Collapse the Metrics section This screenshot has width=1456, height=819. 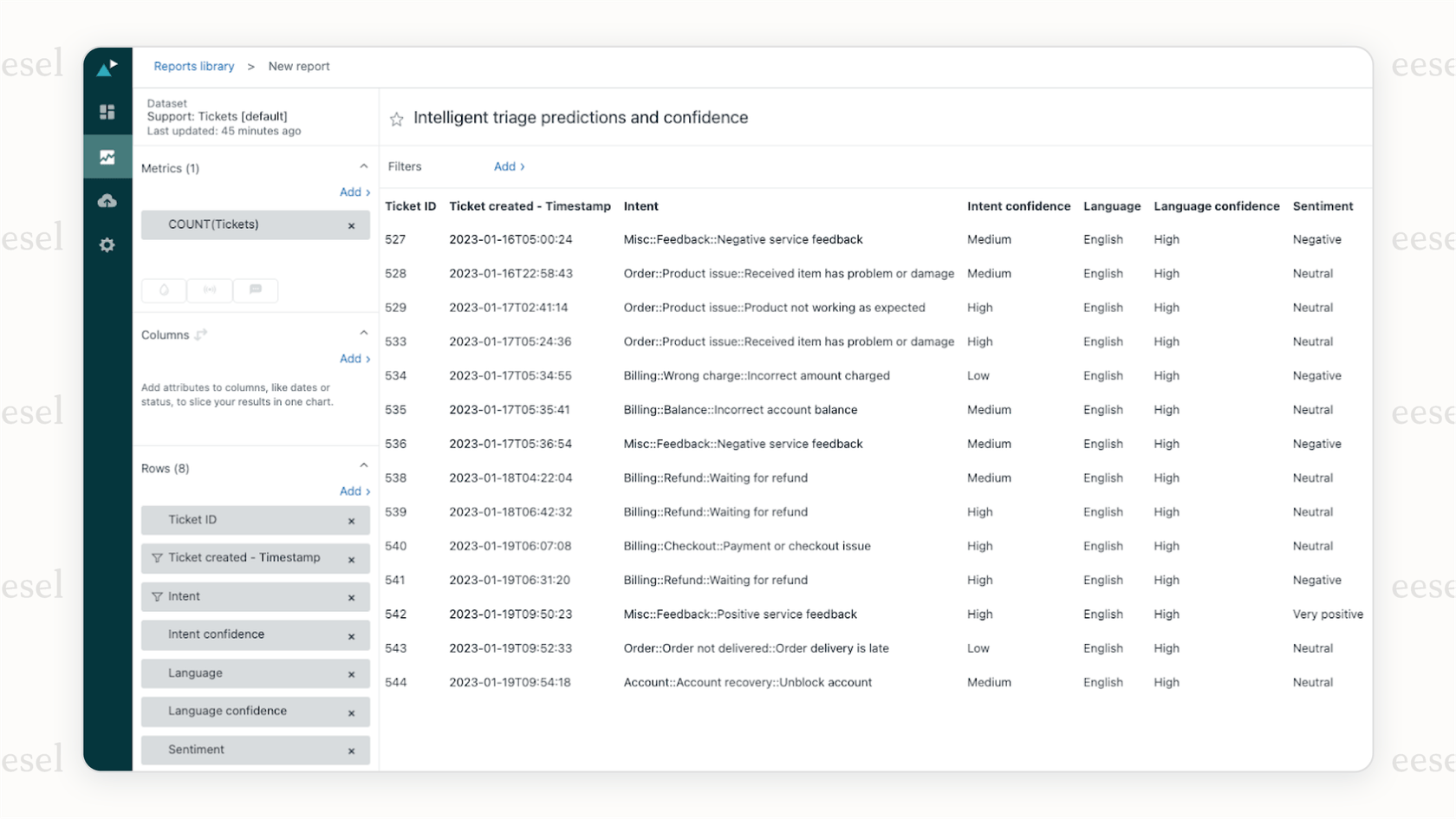[363, 165]
